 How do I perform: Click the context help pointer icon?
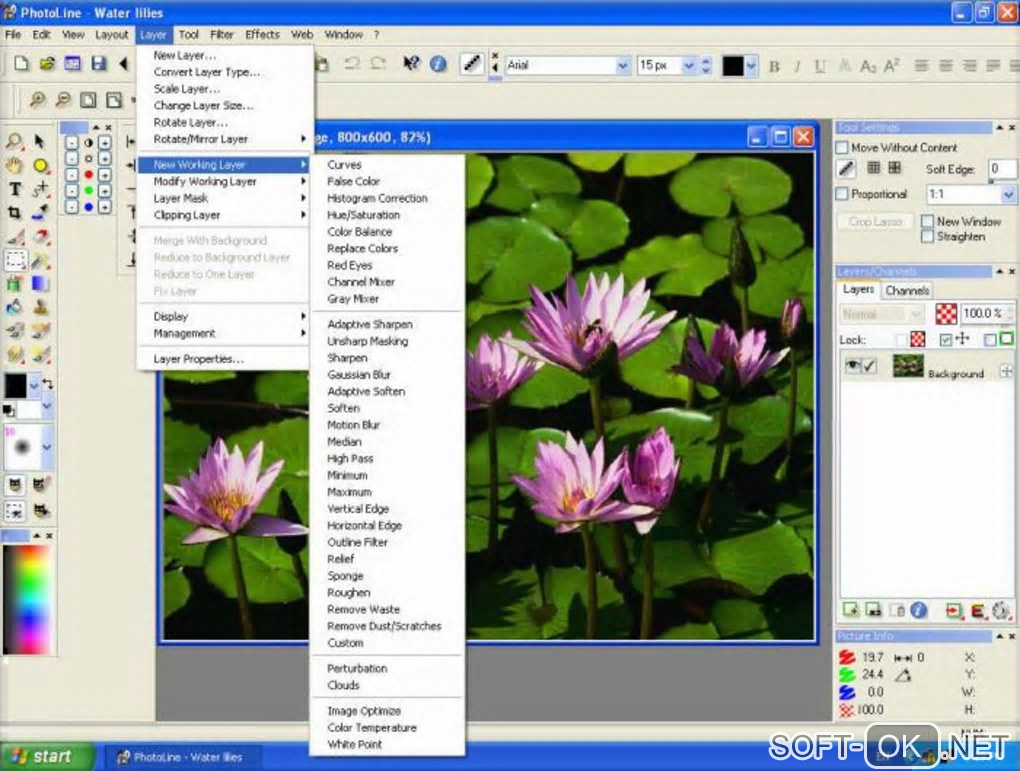click(411, 63)
